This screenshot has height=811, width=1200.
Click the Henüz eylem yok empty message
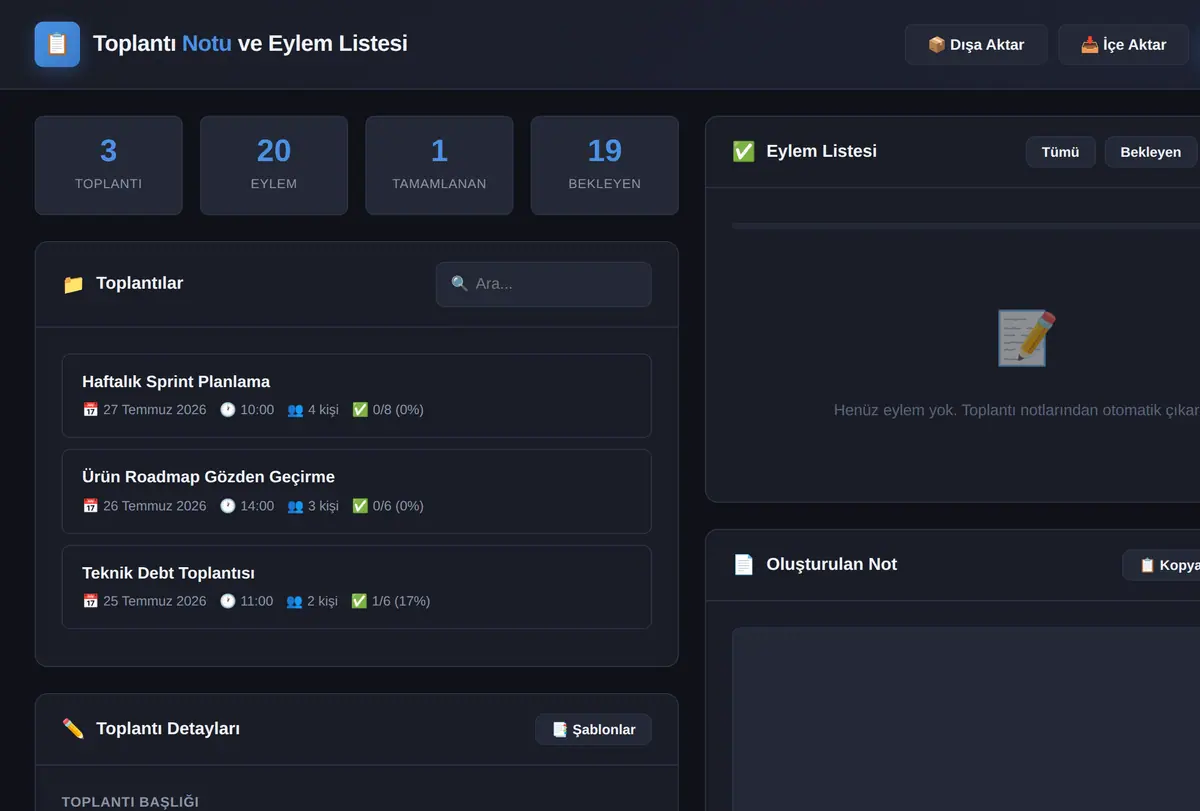[1017, 411]
